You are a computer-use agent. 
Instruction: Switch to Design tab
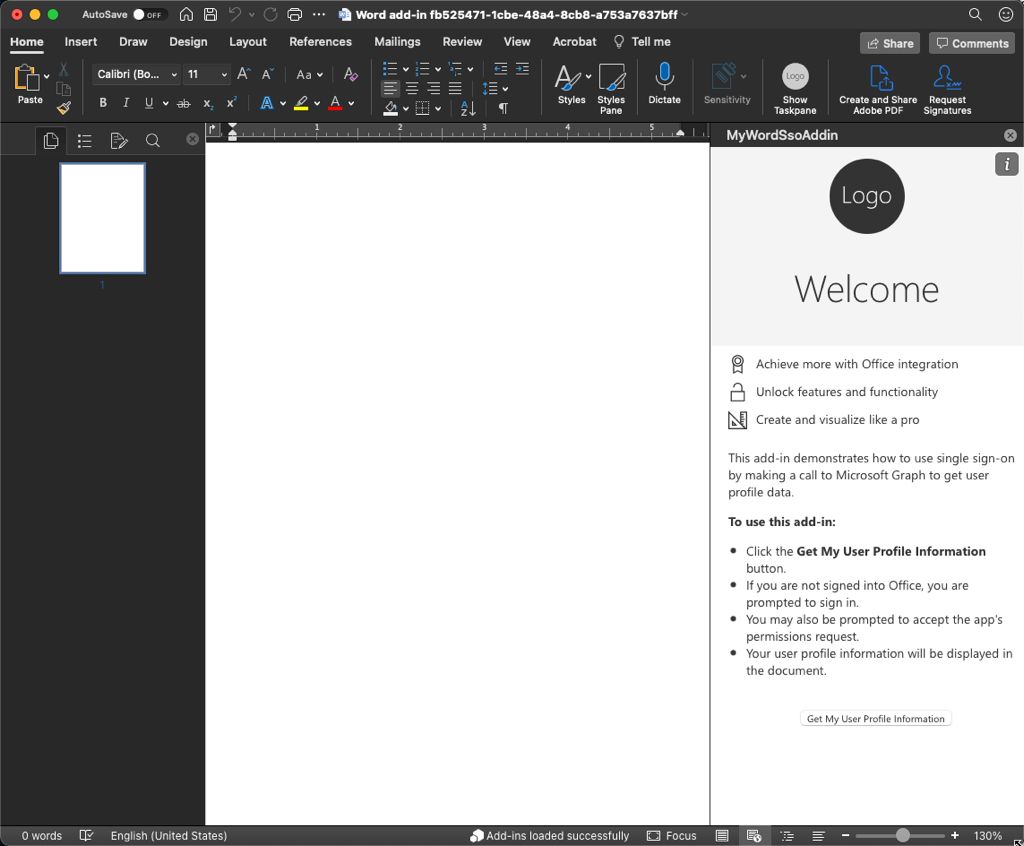pyautogui.click(x=188, y=42)
